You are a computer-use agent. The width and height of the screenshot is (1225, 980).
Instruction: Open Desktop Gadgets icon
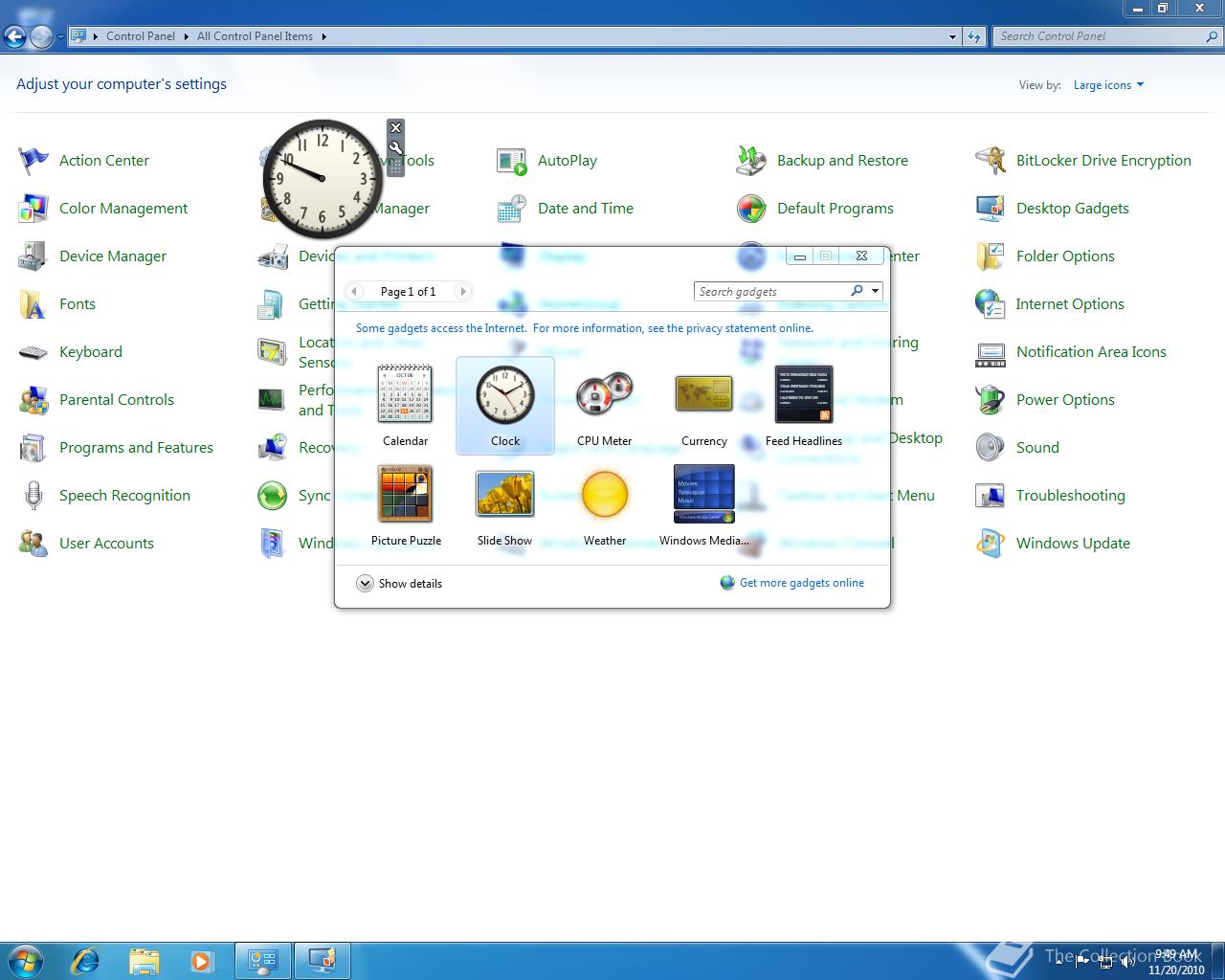(991, 208)
